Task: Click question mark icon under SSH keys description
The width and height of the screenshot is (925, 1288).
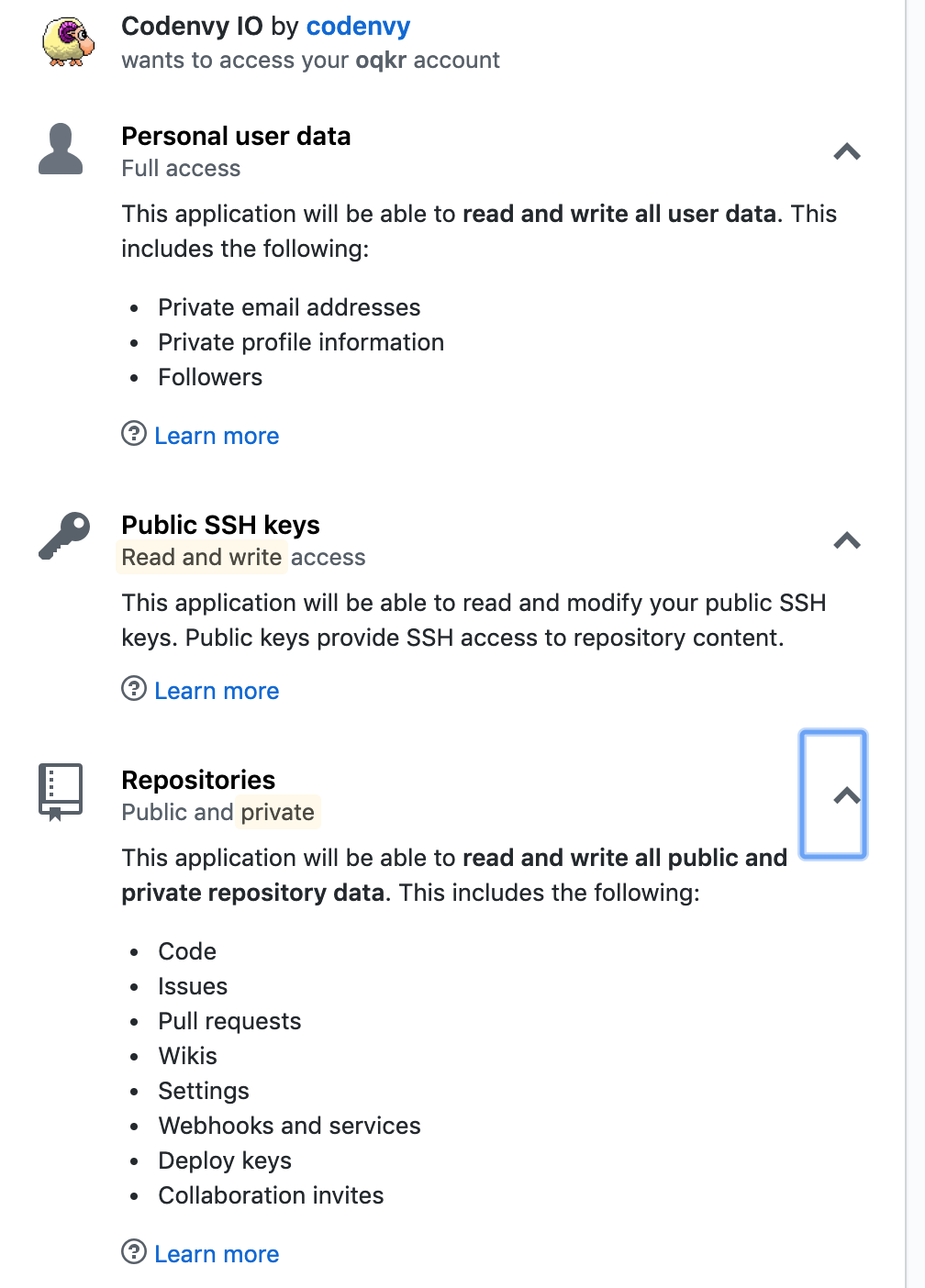Action: (x=134, y=688)
